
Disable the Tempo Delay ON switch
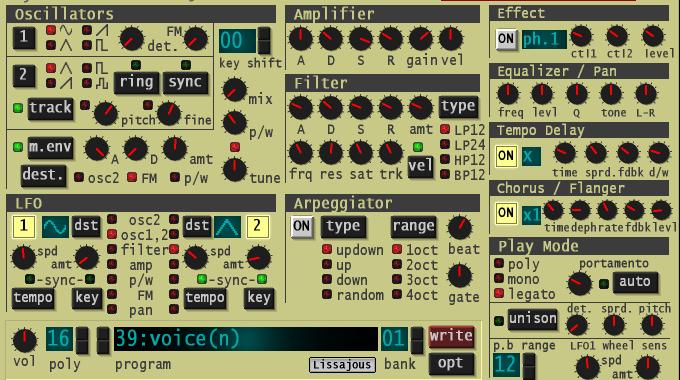pos(506,156)
